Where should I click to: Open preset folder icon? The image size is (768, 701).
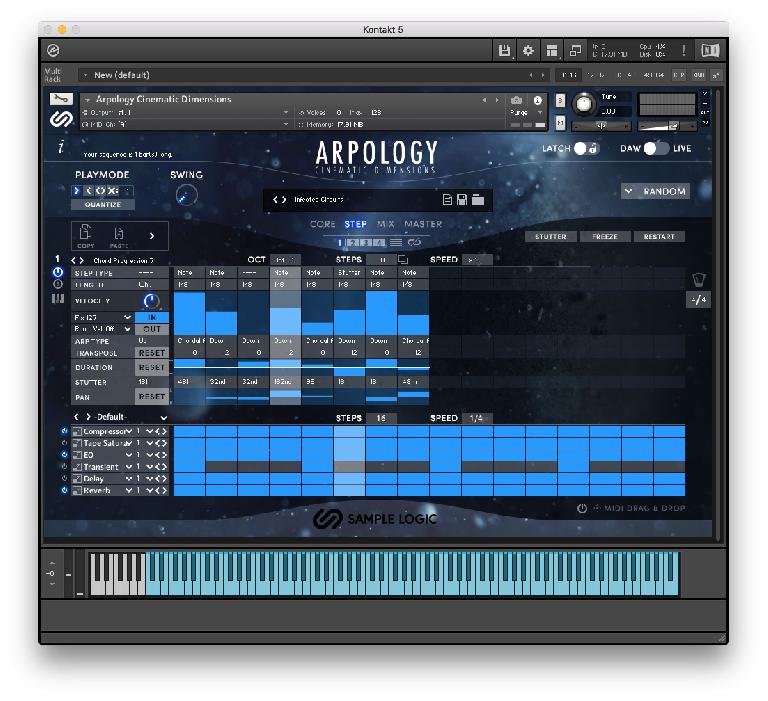478,199
